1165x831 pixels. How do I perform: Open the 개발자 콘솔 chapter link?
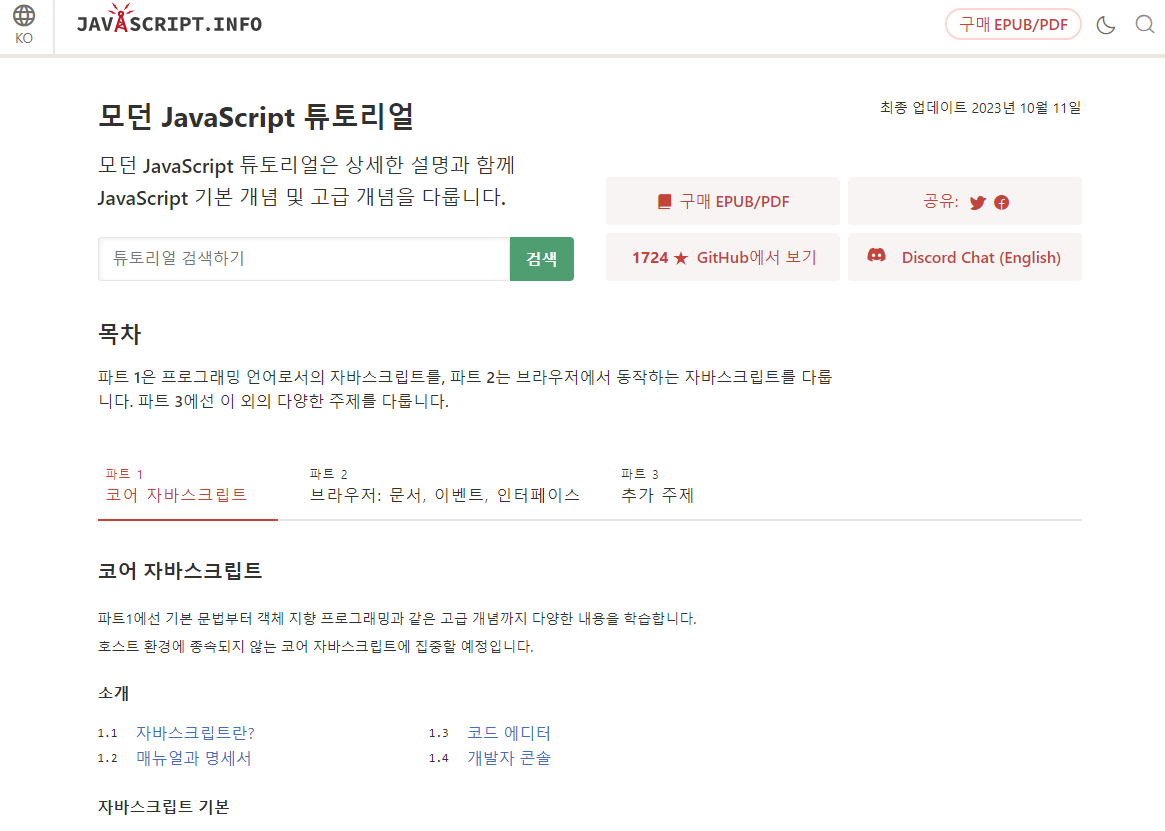tap(509, 758)
